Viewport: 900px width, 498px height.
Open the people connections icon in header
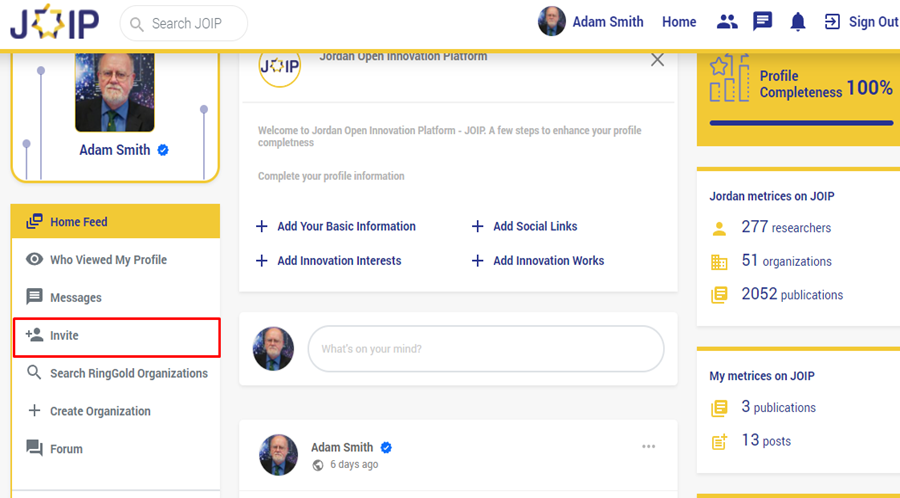click(x=727, y=22)
